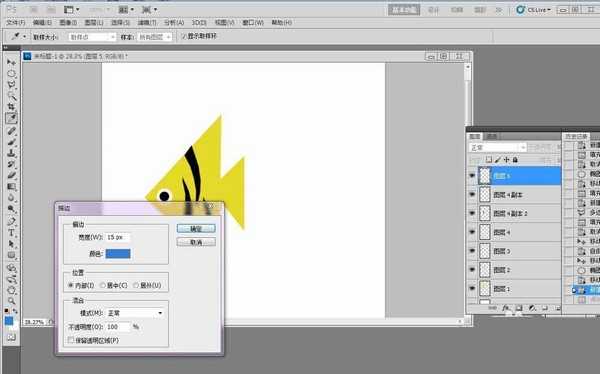This screenshot has width=600, height=374.
Task: Open the layers panel blending mode dropdown
Action: click(x=497, y=147)
